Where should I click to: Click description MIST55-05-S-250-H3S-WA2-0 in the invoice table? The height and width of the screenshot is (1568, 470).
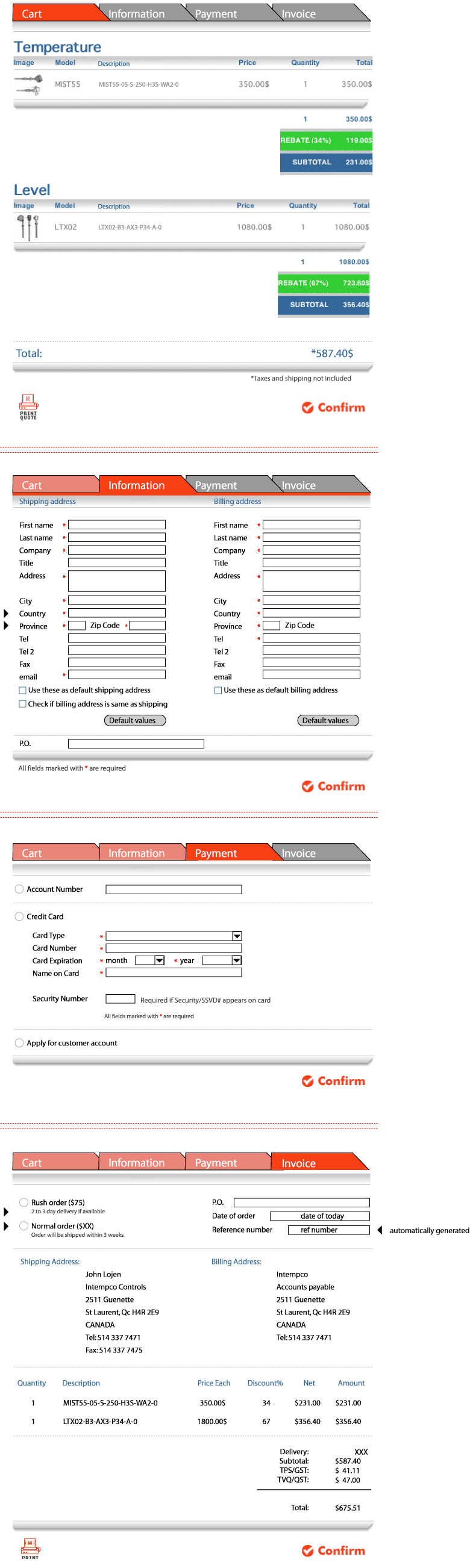click(x=110, y=1402)
